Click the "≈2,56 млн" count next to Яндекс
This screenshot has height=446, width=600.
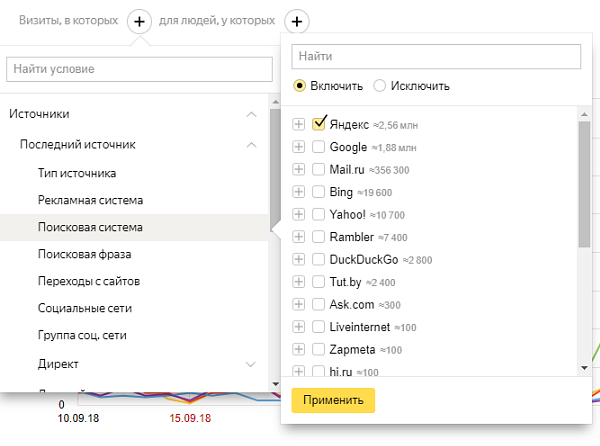click(x=396, y=125)
